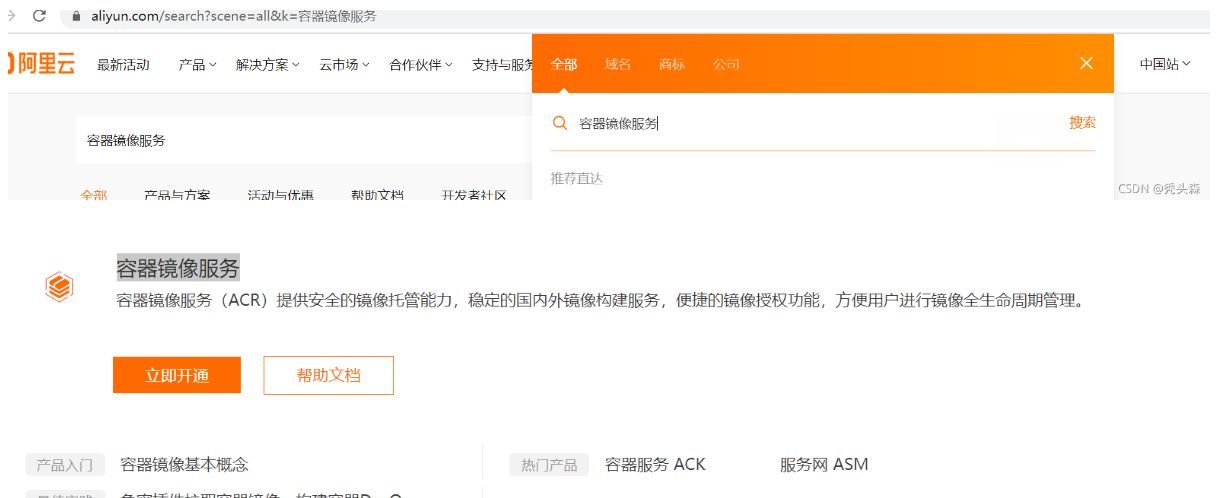Click the page search box with 容器镜像服务
The image size is (1219, 498).
click(304, 140)
